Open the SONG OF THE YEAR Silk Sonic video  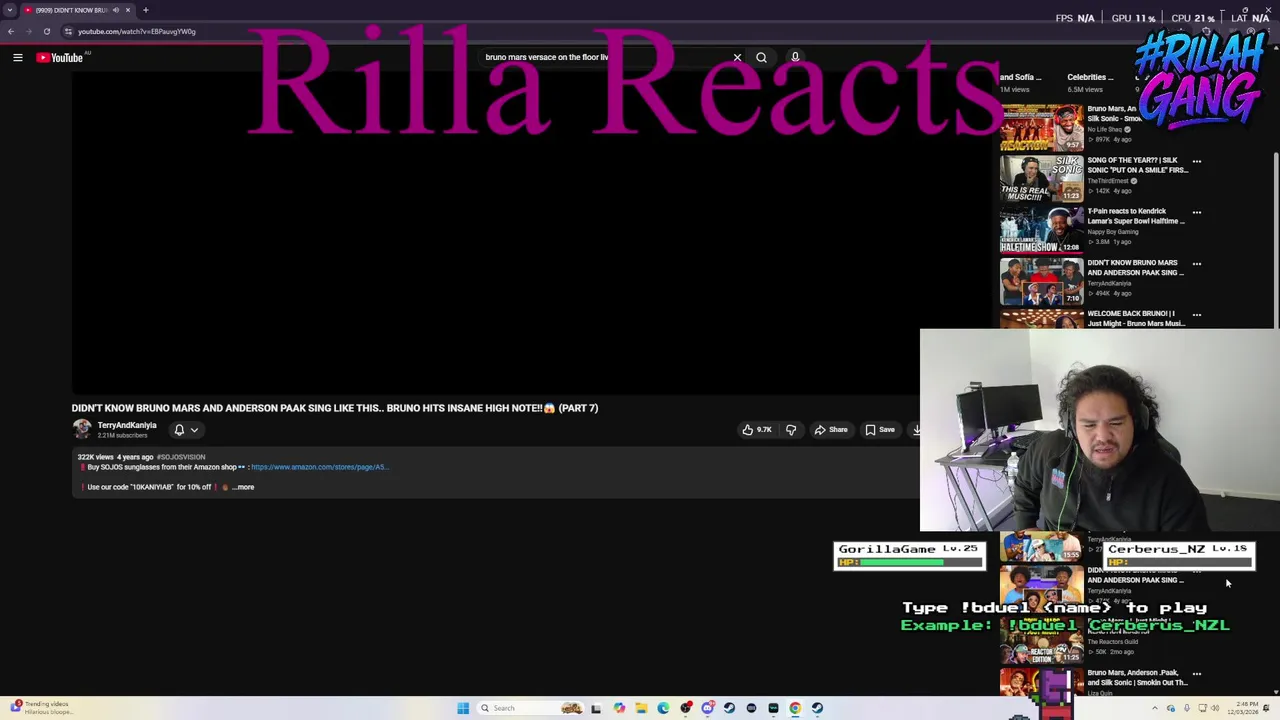click(x=1137, y=165)
